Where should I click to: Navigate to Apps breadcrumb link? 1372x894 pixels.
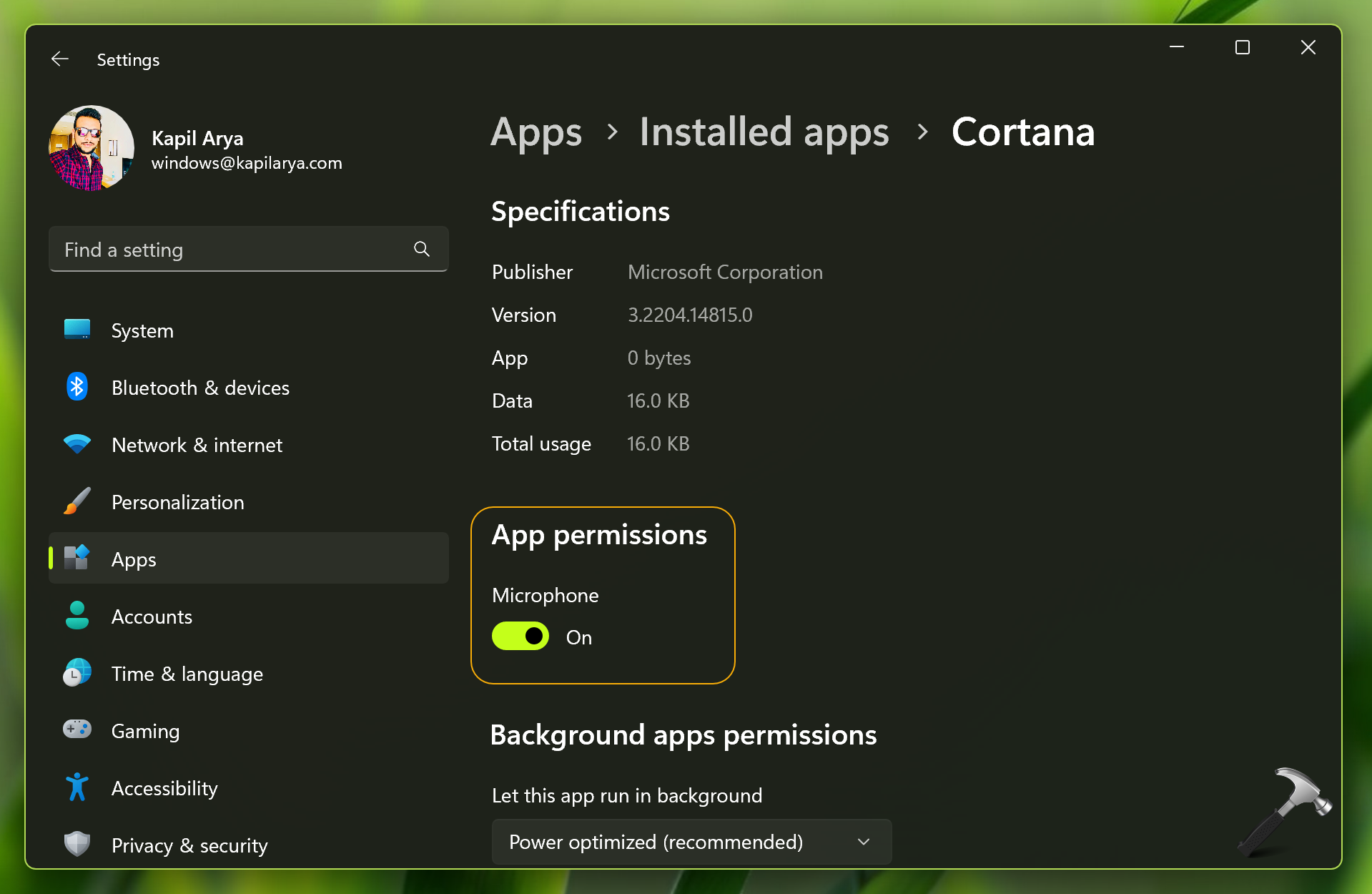[x=536, y=132]
